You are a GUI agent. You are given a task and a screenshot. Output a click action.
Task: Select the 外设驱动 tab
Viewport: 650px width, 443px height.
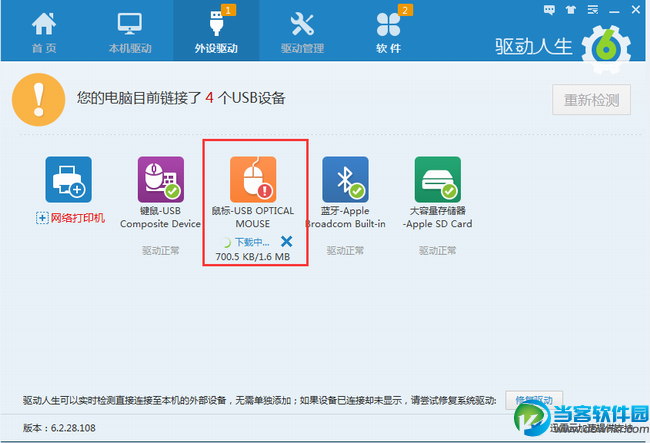click(x=216, y=33)
